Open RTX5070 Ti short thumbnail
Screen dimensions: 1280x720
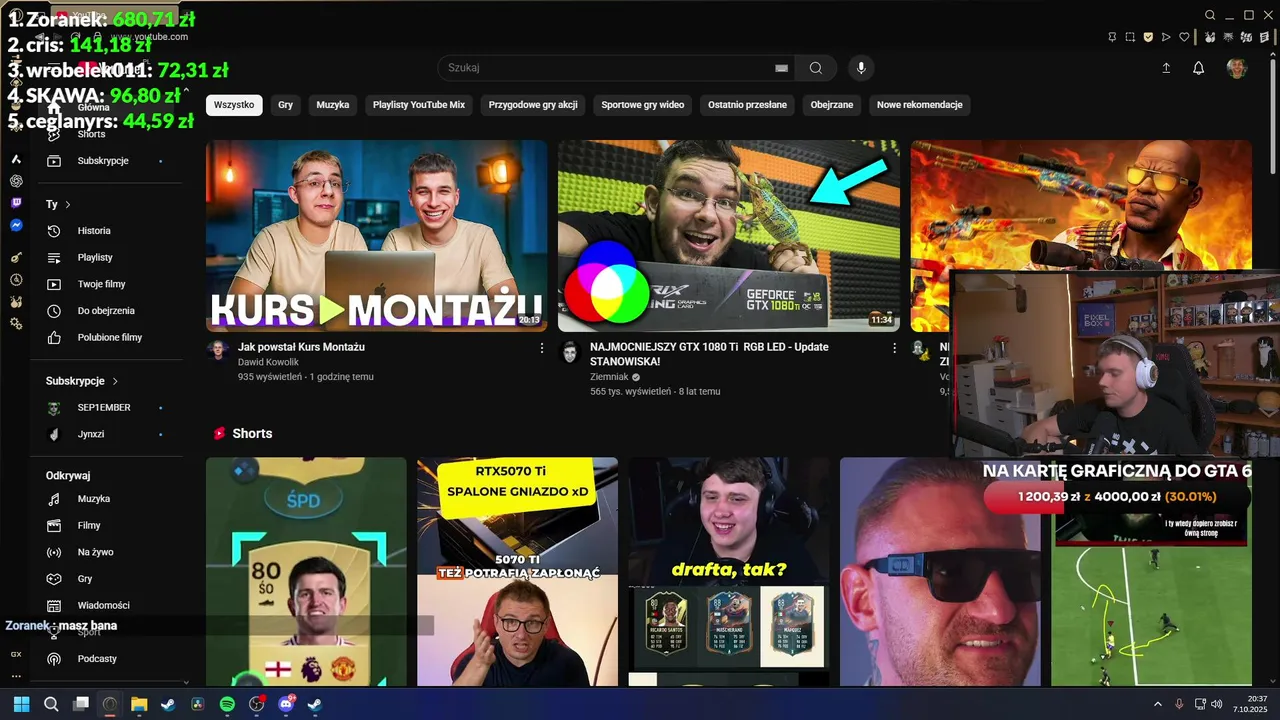[518, 572]
